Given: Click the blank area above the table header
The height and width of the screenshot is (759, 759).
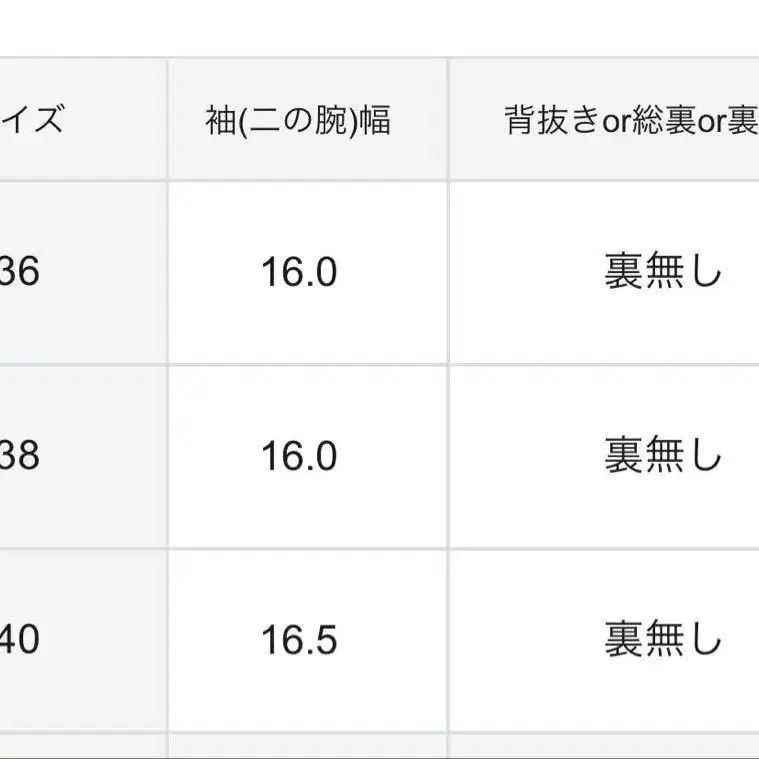Looking at the screenshot, I should (380, 28).
